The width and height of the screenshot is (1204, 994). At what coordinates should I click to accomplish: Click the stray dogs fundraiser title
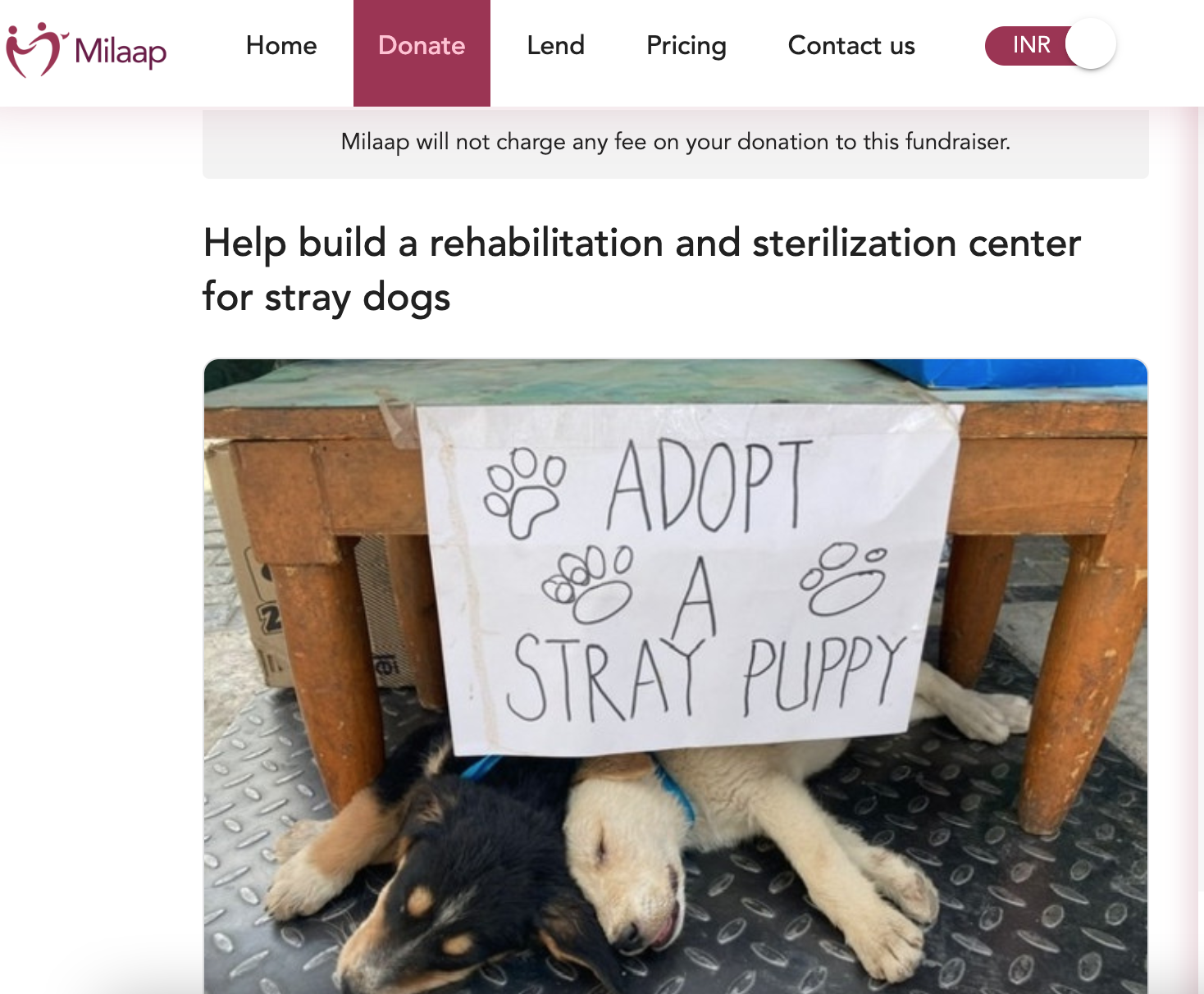coord(641,270)
